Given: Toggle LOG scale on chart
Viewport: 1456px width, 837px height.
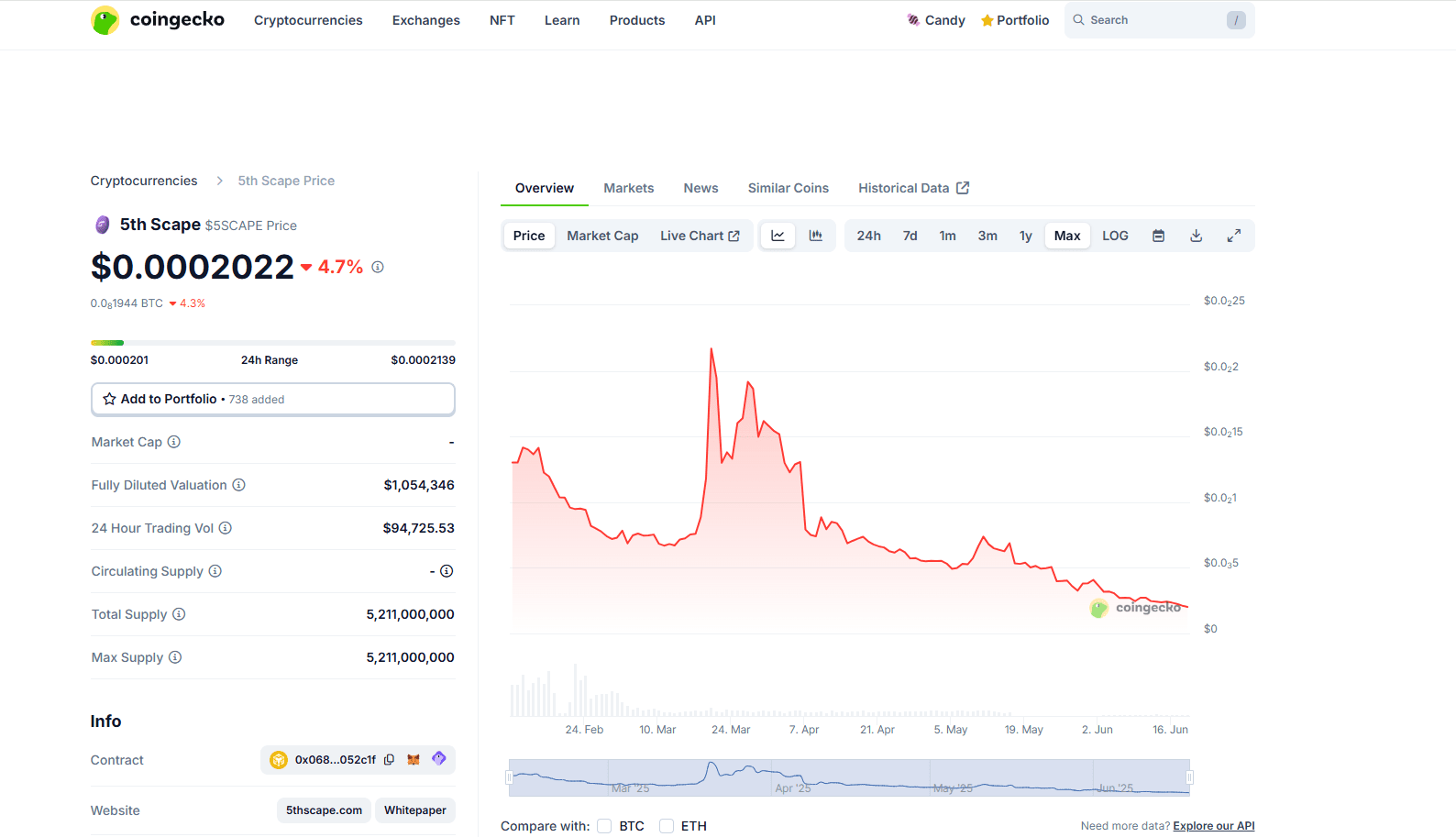Looking at the screenshot, I should pyautogui.click(x=1116, y=236).
